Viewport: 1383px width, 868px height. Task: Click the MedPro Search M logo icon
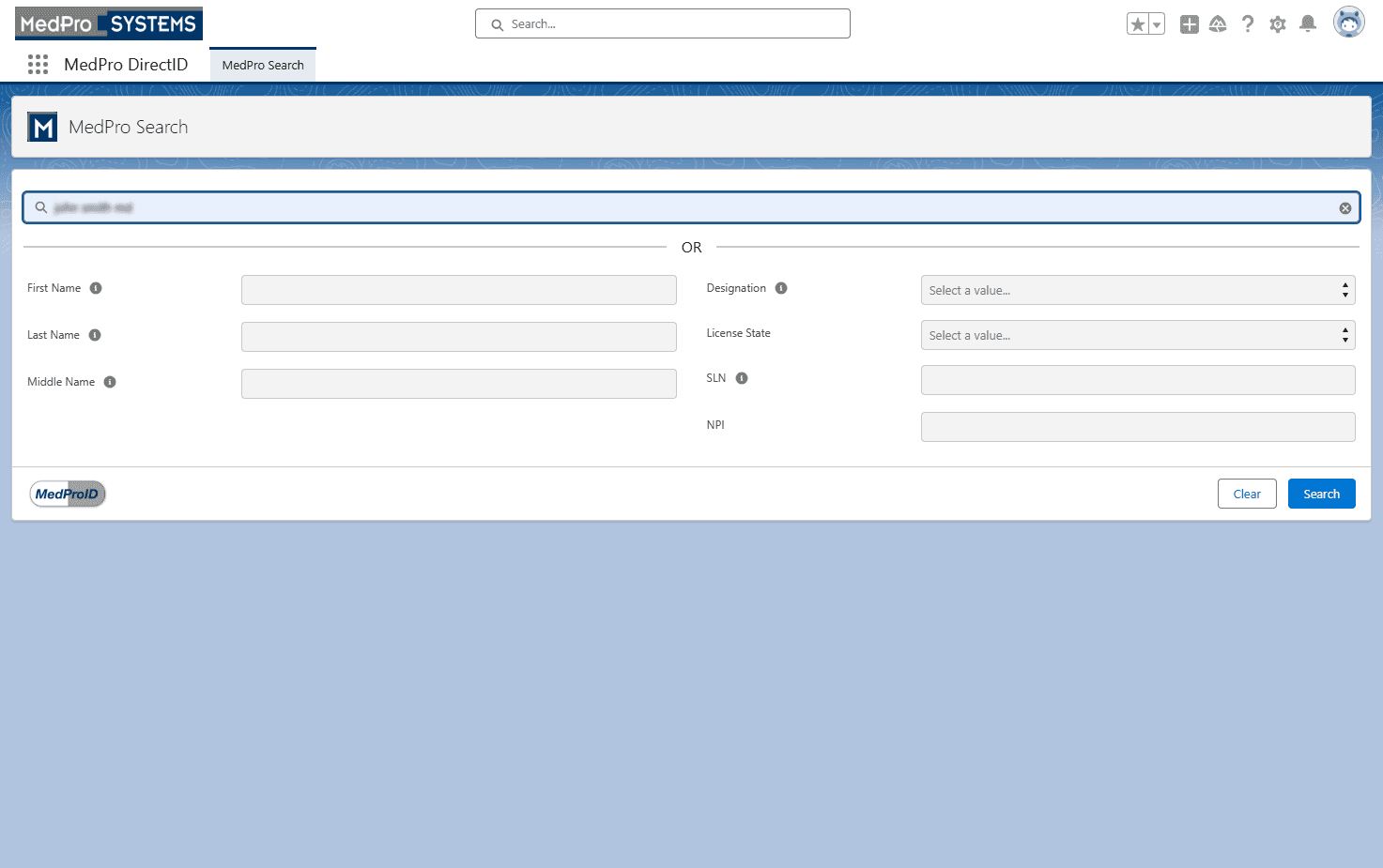[42, 127]
